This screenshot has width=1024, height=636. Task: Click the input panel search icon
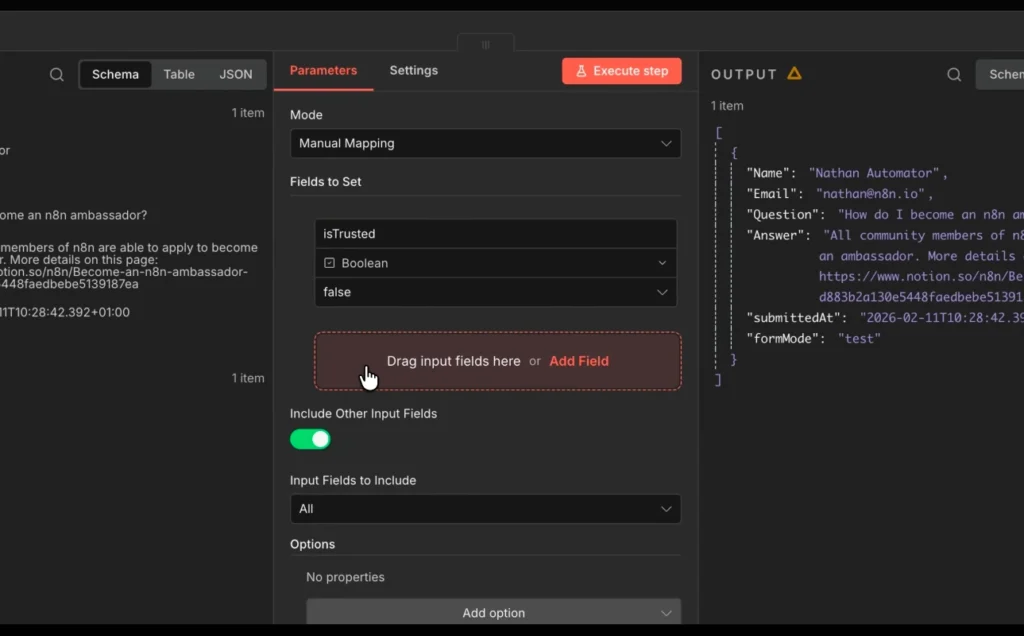tap(57, 74)
